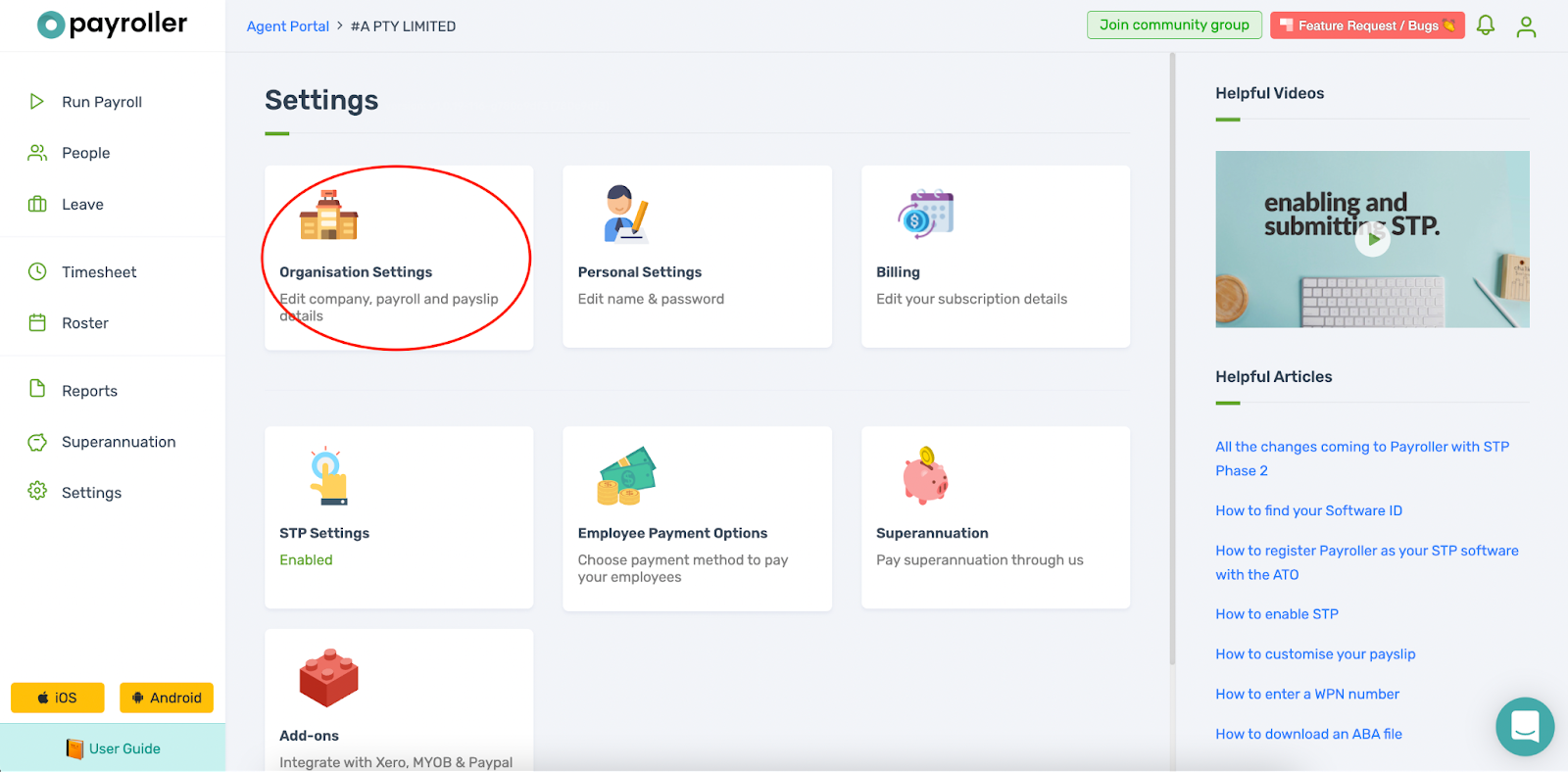Click the Roster calendar icon
Image resolution: width=1568 pixels, height=772 pixels.
37,322
